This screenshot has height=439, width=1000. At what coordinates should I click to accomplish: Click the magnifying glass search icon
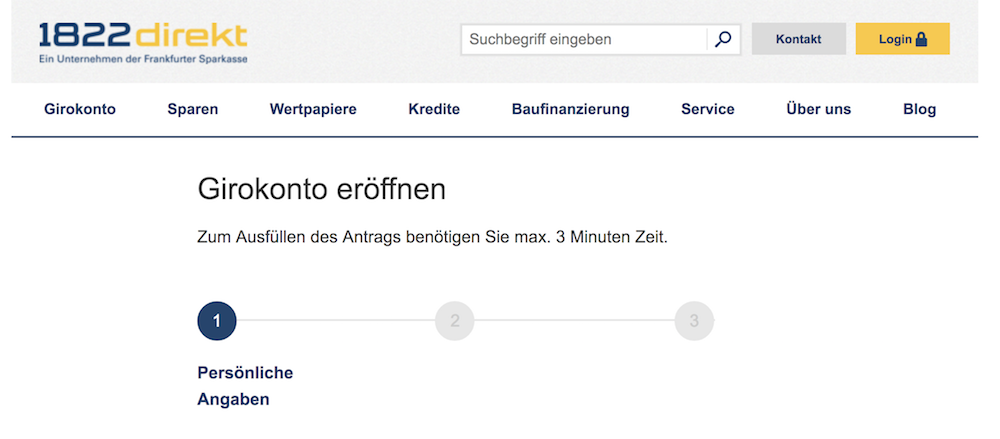pyautogui.click(x=723, y=40)
